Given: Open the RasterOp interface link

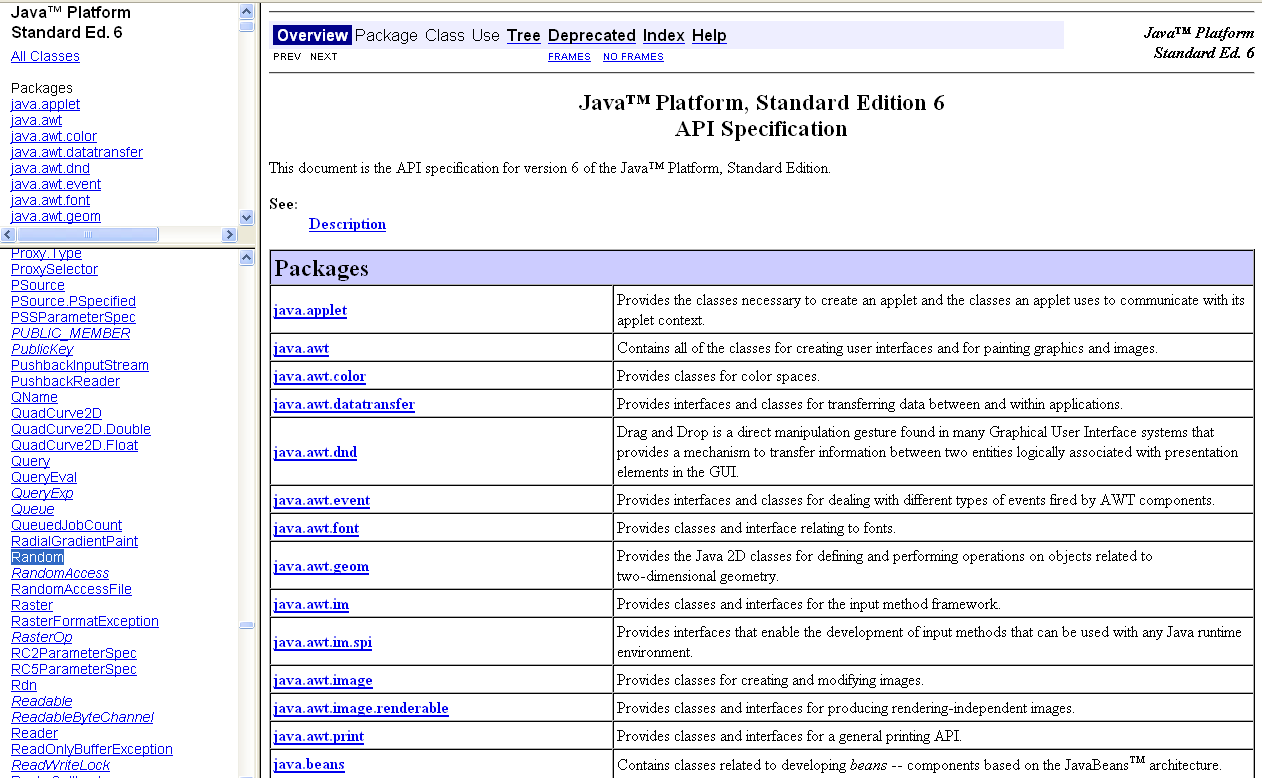Looking at the screenshot, I should pos(42,637).
